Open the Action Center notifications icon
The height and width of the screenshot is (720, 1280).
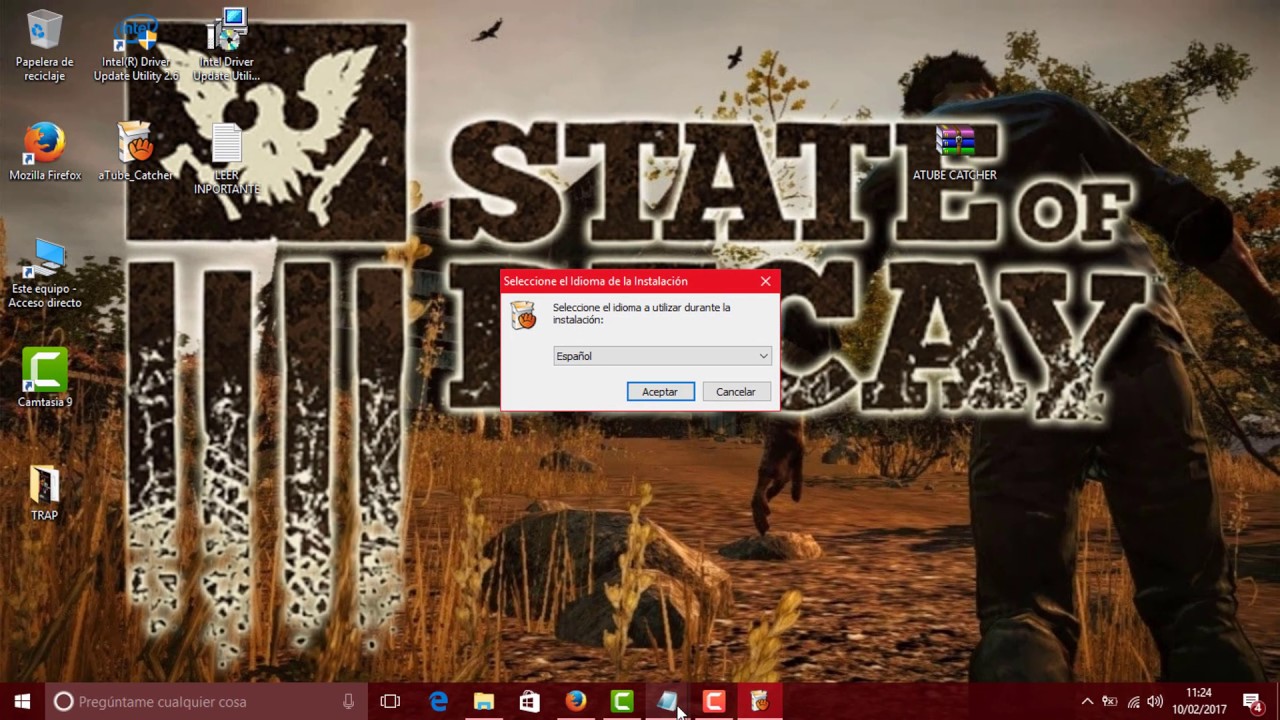tap(1252, 702)
